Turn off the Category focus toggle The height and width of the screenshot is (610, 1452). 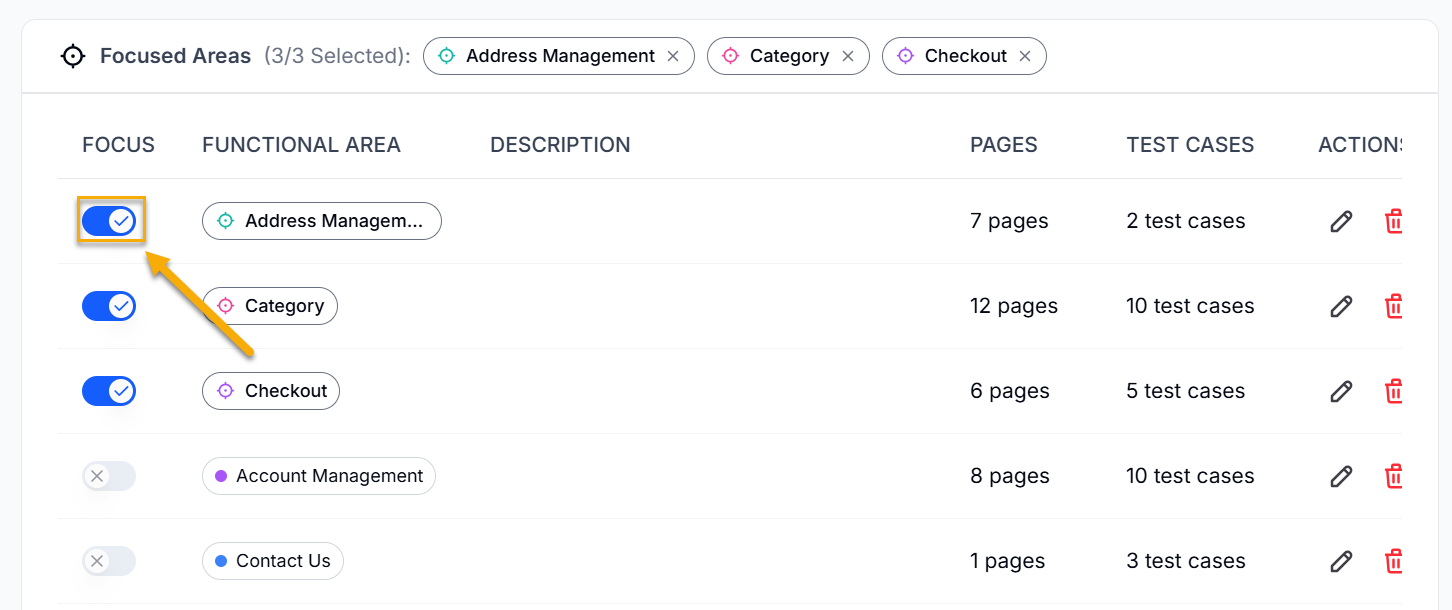(x=109, y=306)
